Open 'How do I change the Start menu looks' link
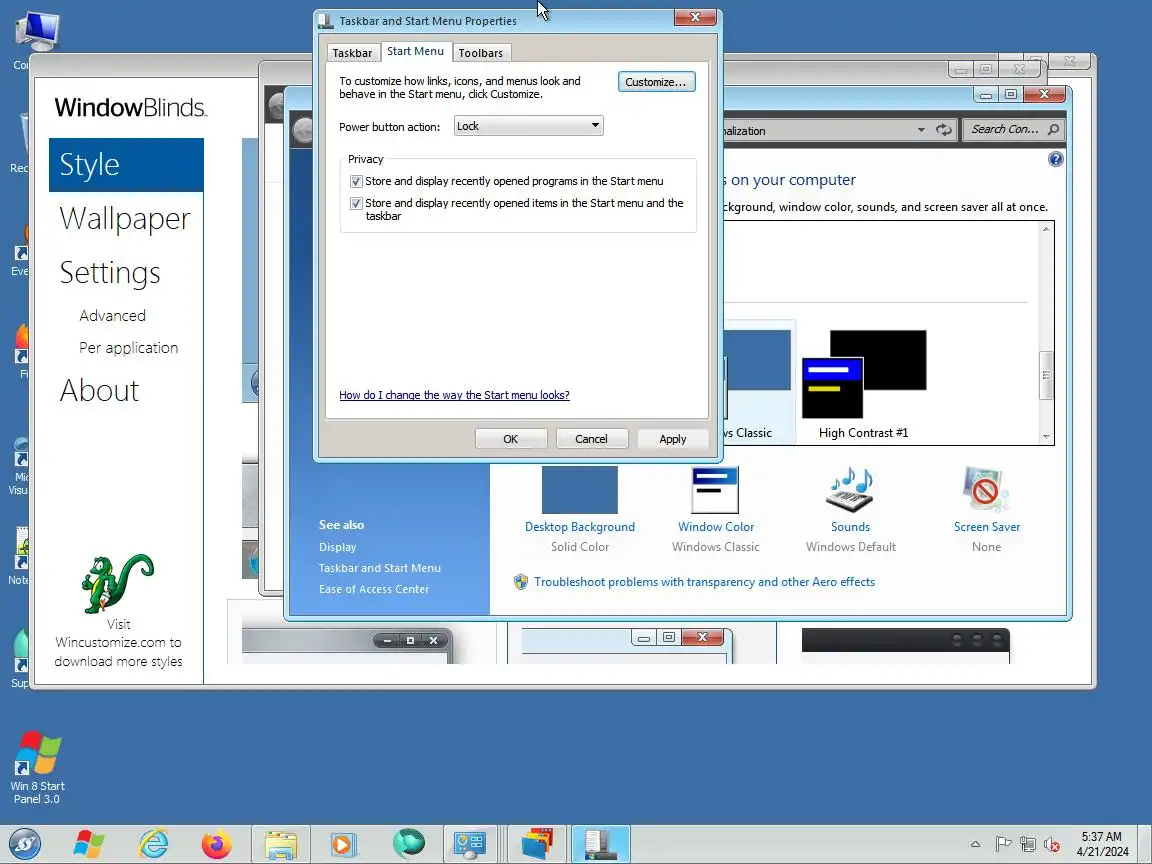 [x=454, y=395]
